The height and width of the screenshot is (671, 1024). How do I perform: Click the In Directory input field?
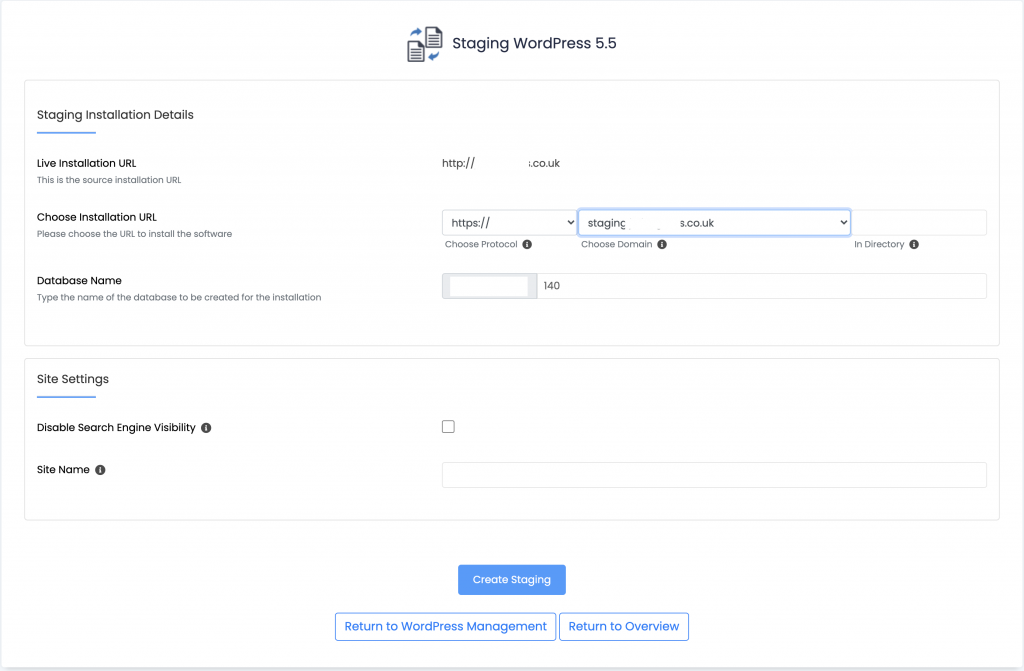click(x=920, y=222)
